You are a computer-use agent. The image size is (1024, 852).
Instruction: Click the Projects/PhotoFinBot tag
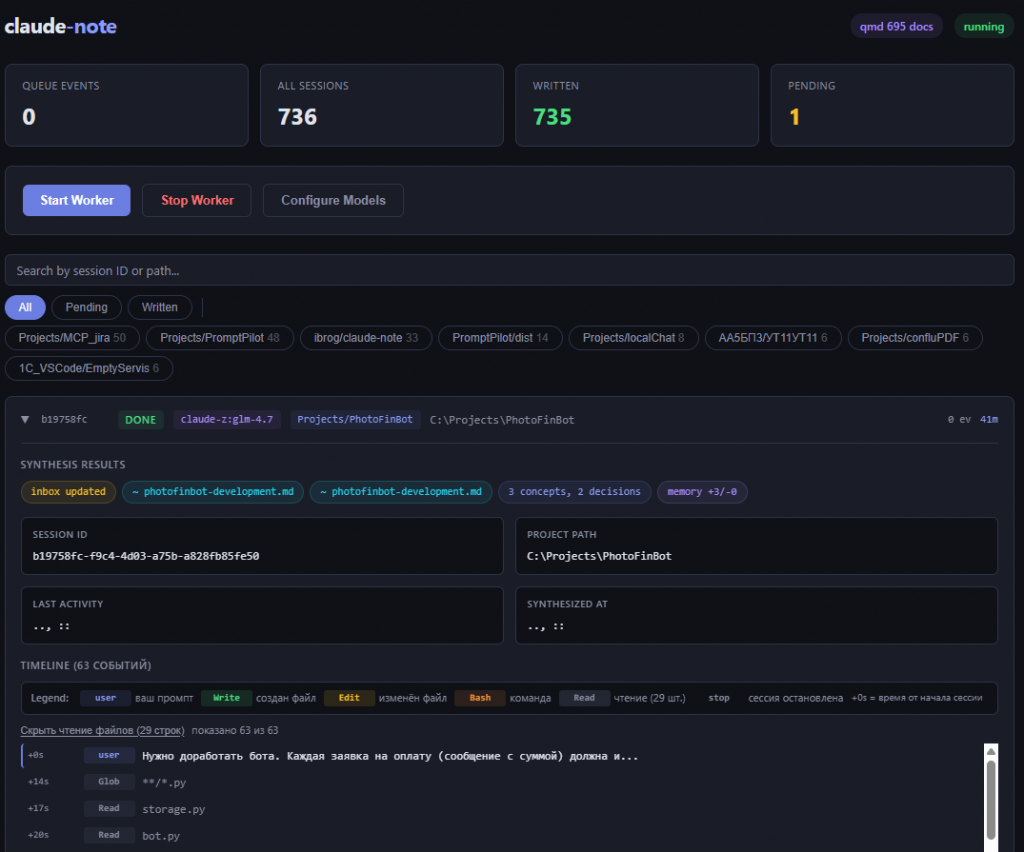click(x=355, y=419)
